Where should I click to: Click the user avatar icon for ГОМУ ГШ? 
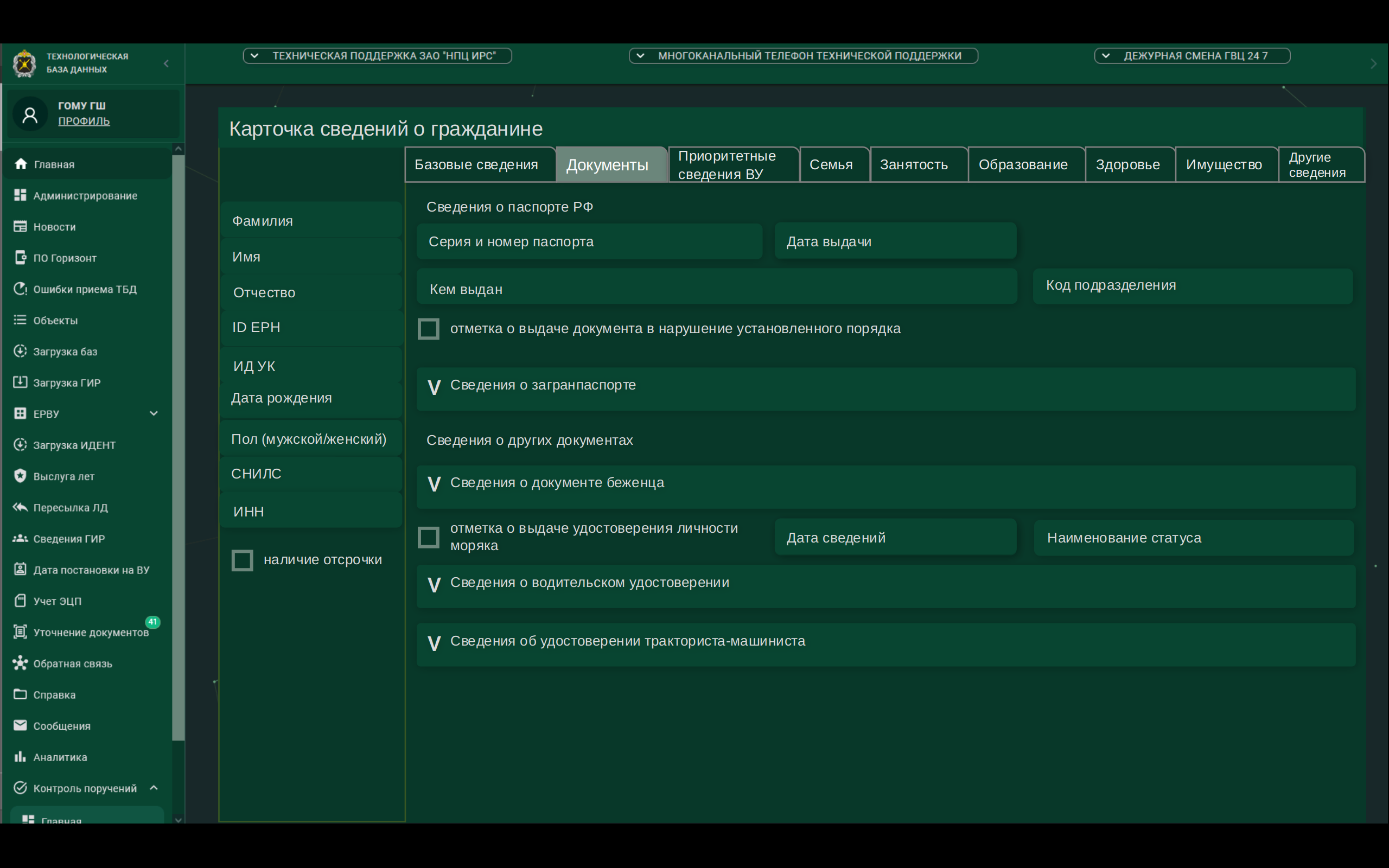(30, 115)
